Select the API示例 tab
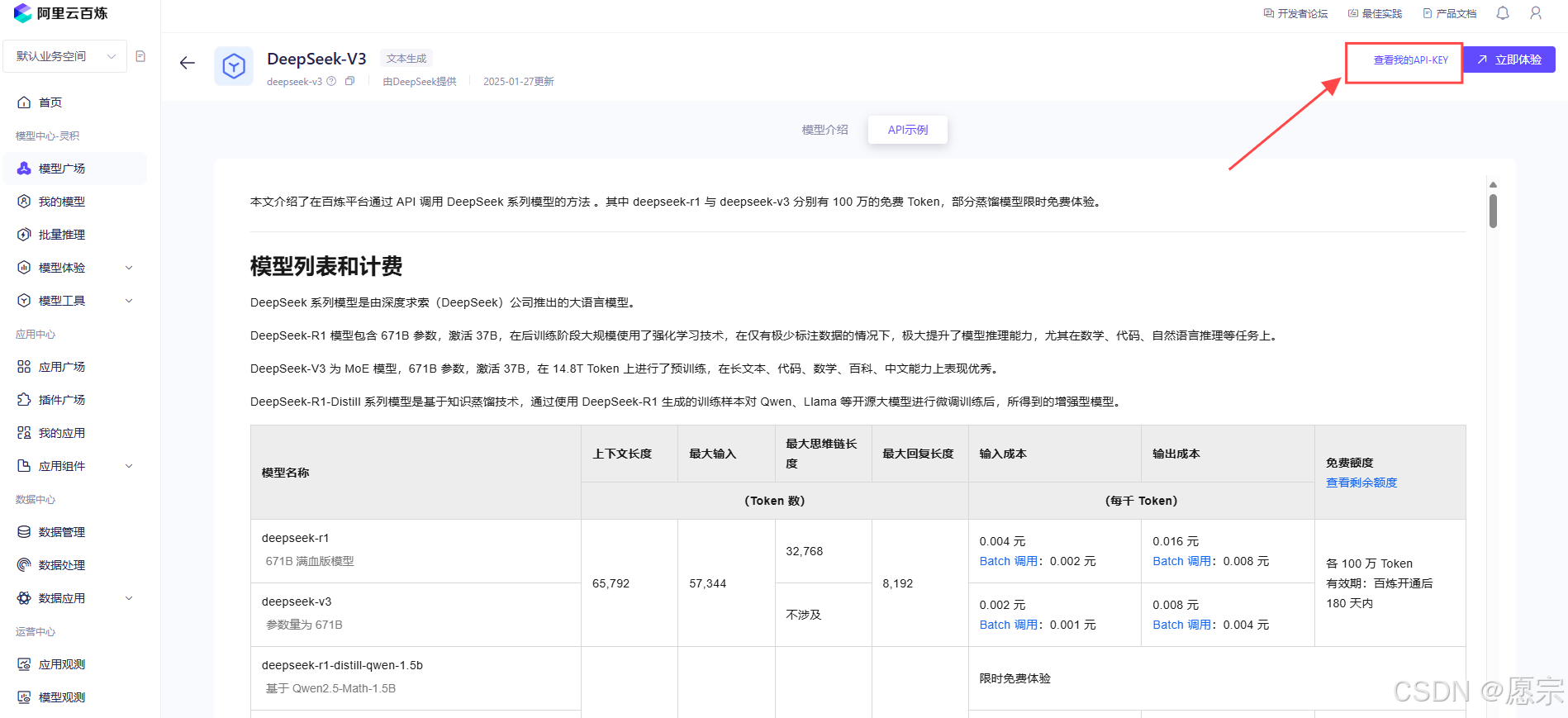The width and height of the screenshot is (1568, 718). [908, 130]
